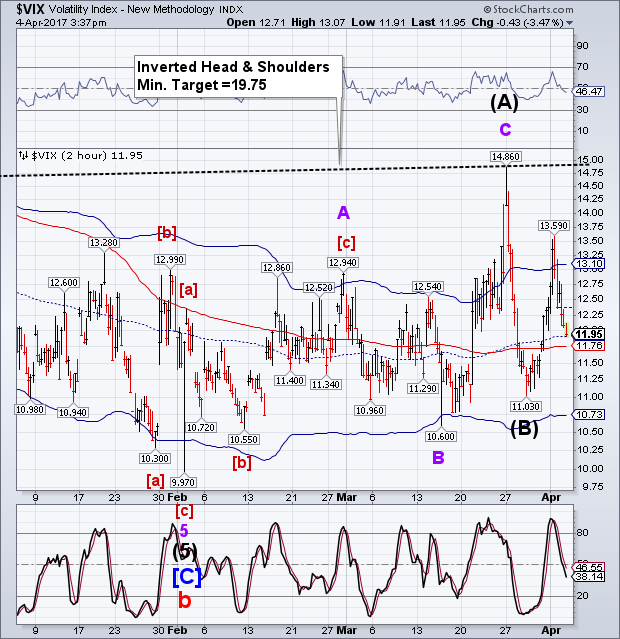Click the red 11.76 moving average tag
Viewport: 620px width, 639px height.
click(x=589, y=346)
